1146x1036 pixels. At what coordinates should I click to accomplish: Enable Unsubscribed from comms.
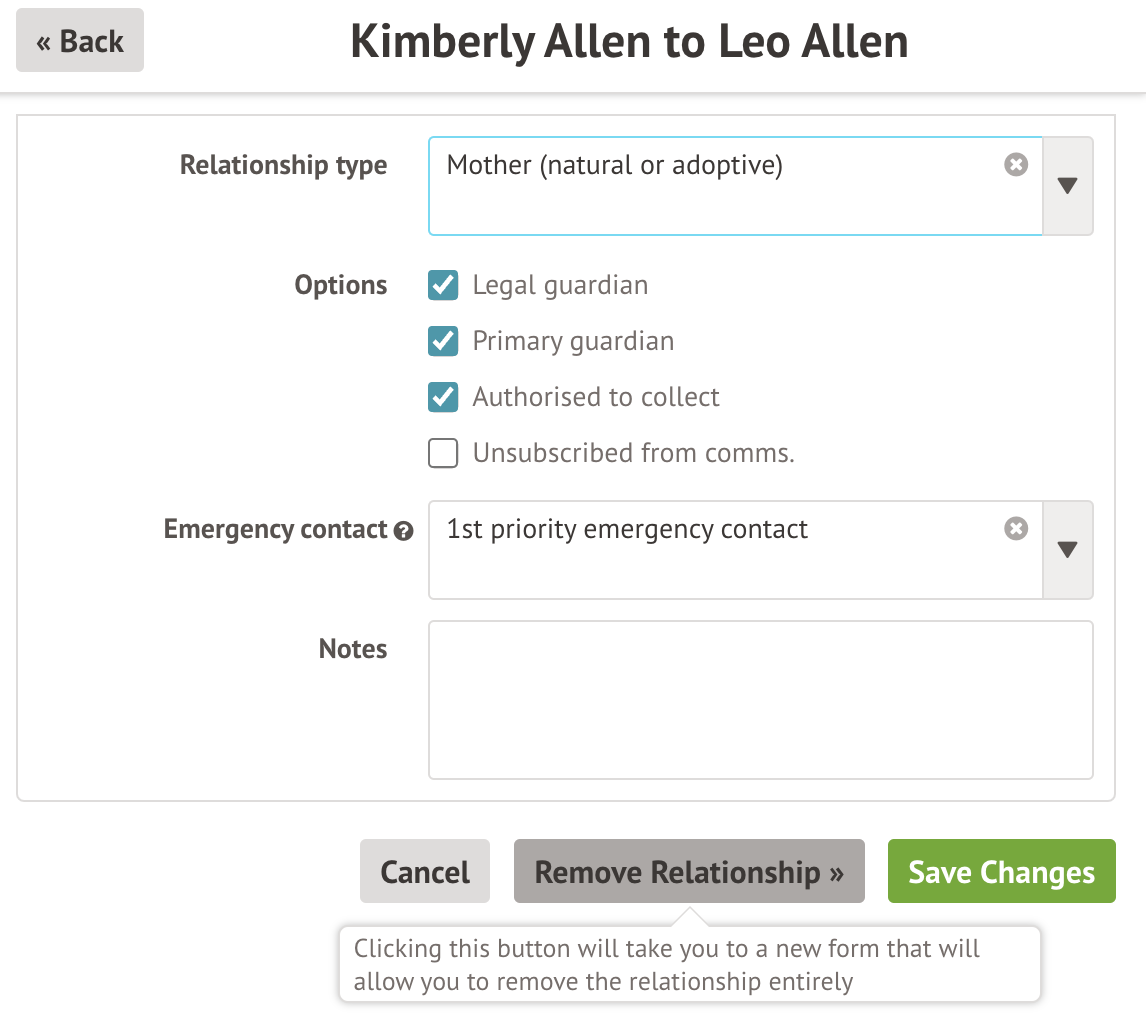point(443,453)
